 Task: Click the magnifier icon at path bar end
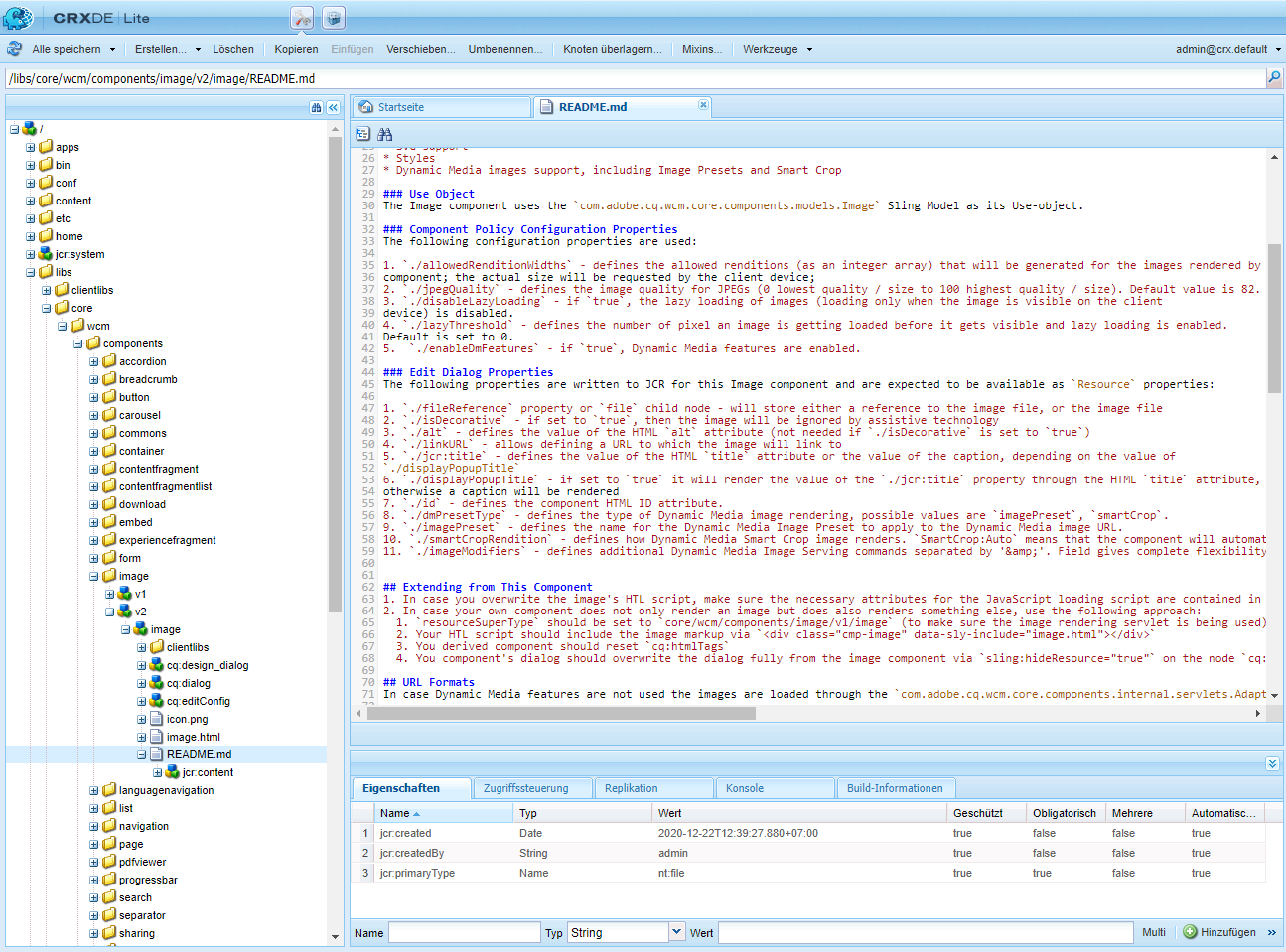(1274, 78)
